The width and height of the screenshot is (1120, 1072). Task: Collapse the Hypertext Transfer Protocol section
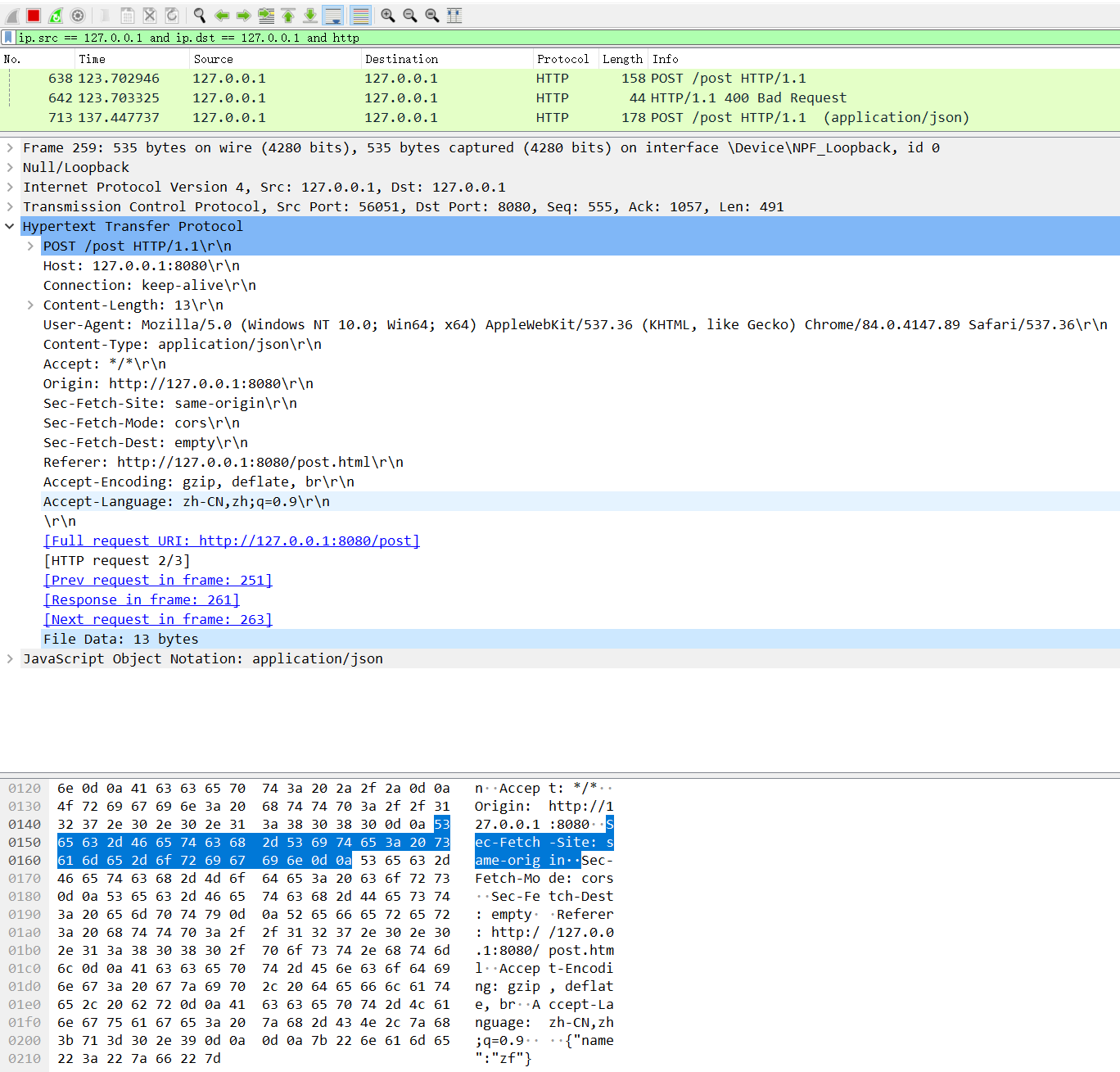[x=10, y=227]
